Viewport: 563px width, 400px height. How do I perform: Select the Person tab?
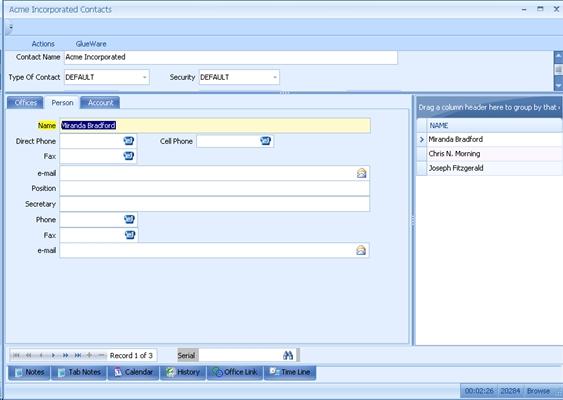[62, 103]
